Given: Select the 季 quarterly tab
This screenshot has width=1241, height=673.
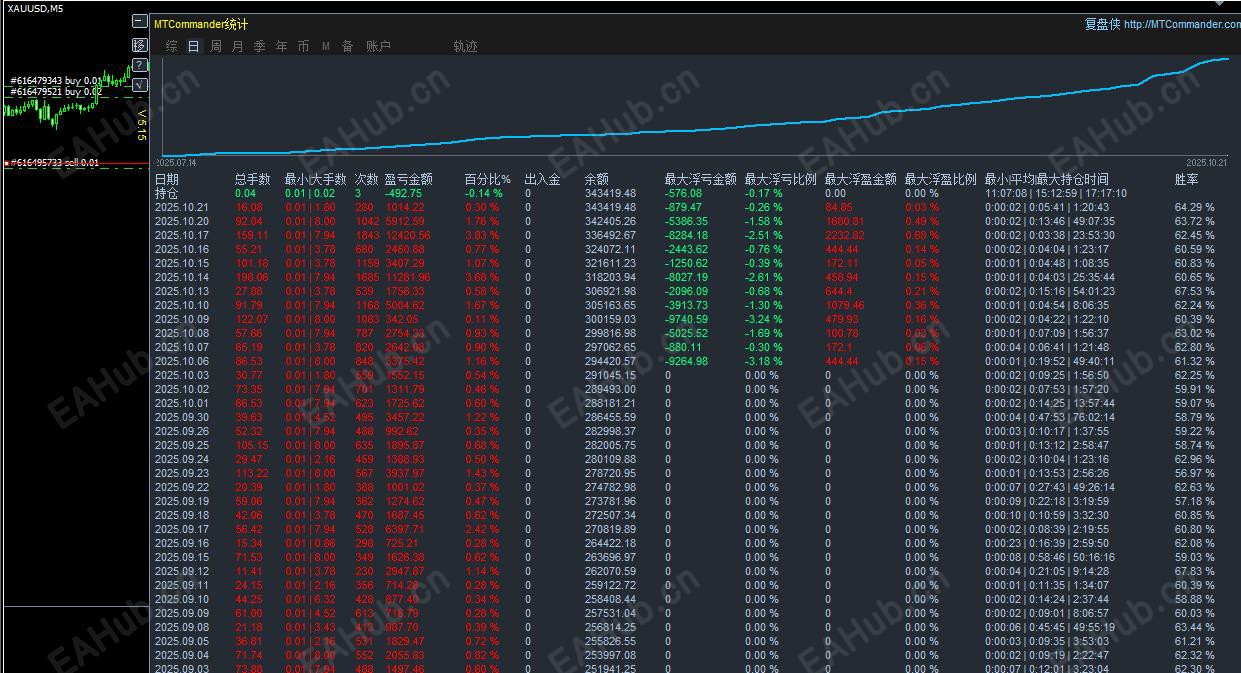Looking at the screenshot, I should (x=260, y=46).
